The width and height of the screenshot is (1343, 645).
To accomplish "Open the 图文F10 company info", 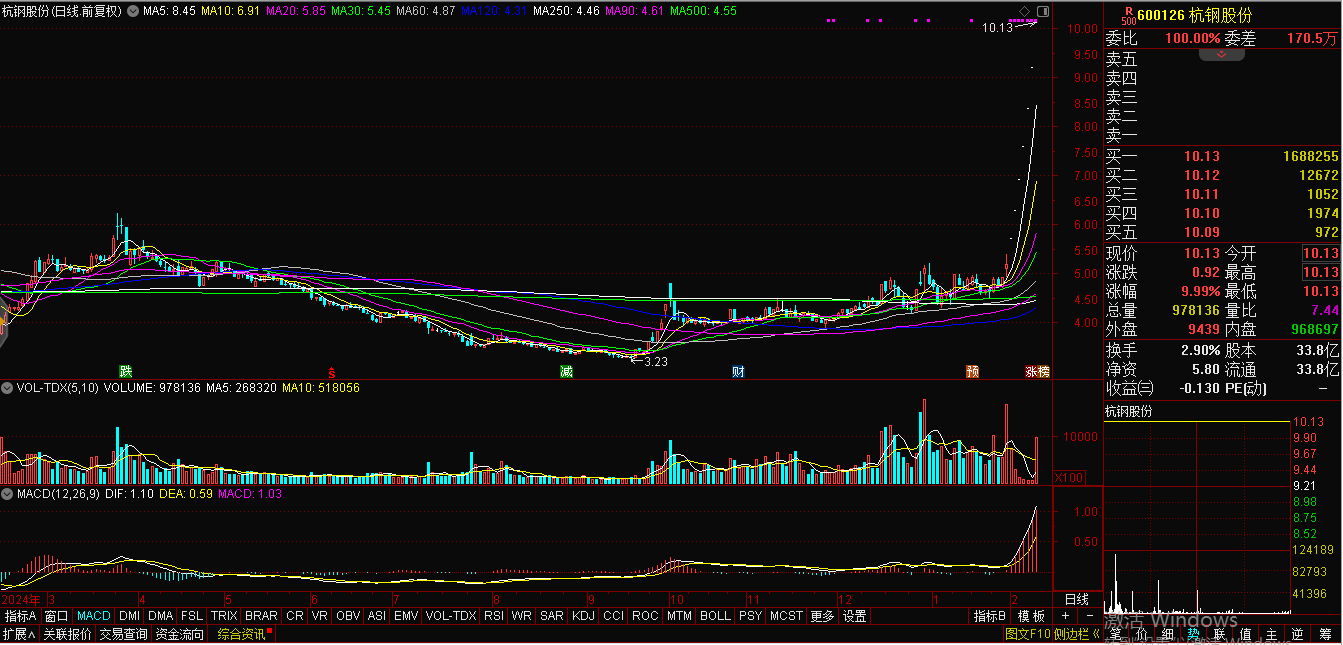I will coord(1027,634).
